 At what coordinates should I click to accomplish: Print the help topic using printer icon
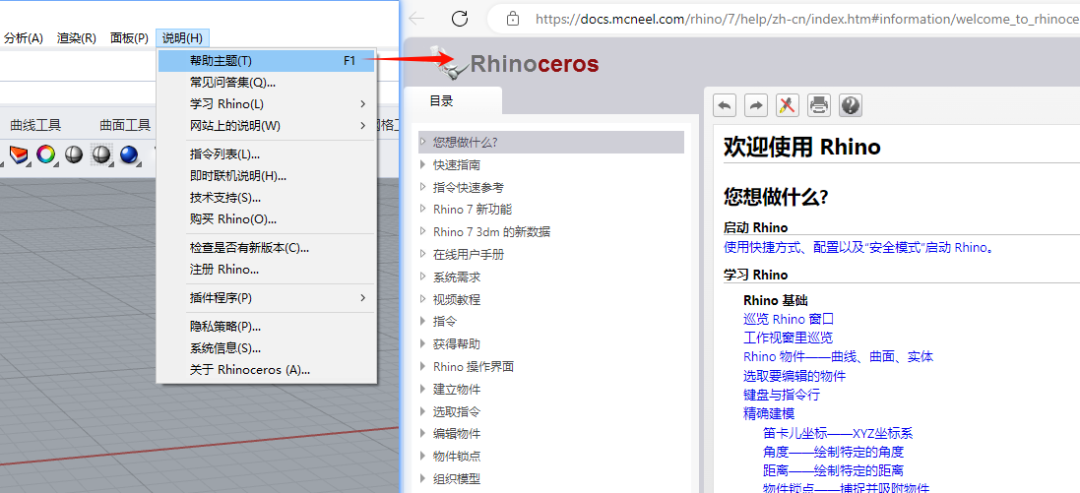pyautogui.click(x=819, y=105)
